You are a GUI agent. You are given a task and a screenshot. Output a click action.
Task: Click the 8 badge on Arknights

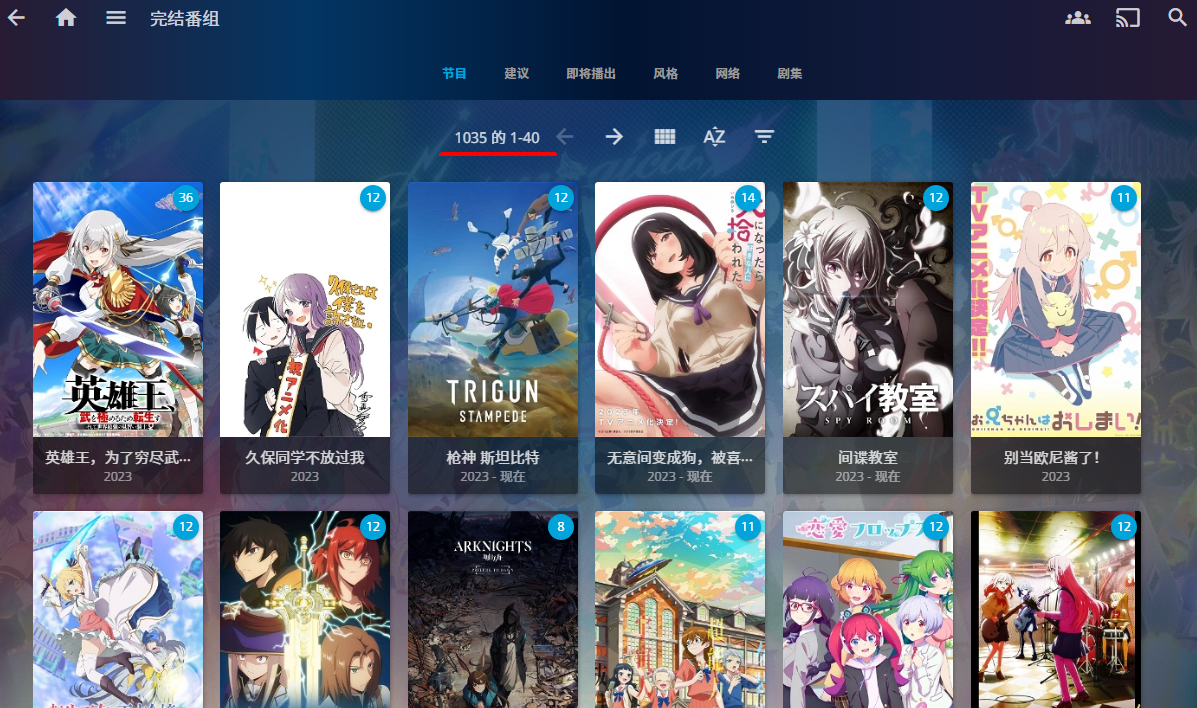click(x=560, y=527)
